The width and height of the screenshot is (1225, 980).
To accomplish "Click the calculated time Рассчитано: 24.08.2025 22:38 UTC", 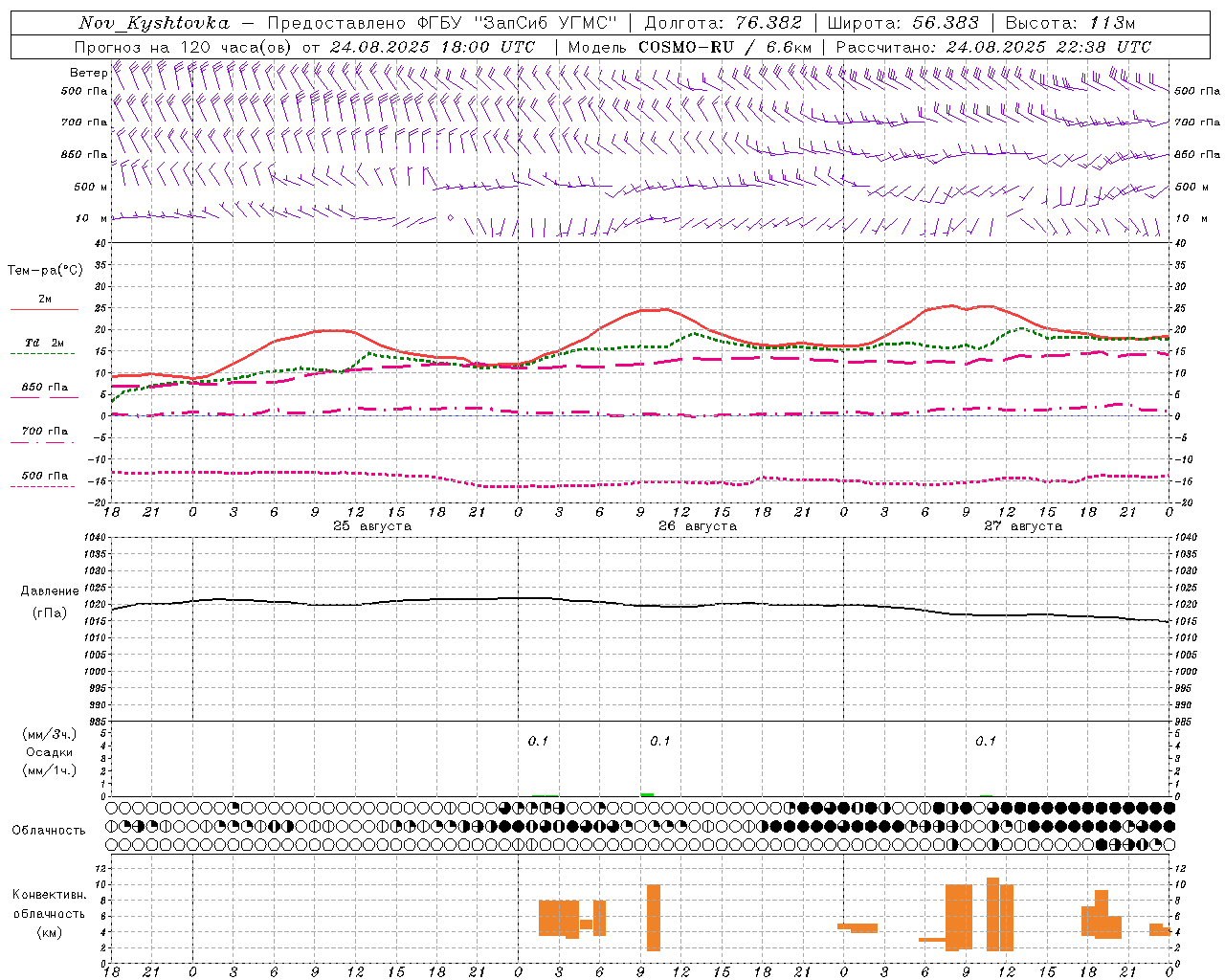I will [x=993, y=47].
